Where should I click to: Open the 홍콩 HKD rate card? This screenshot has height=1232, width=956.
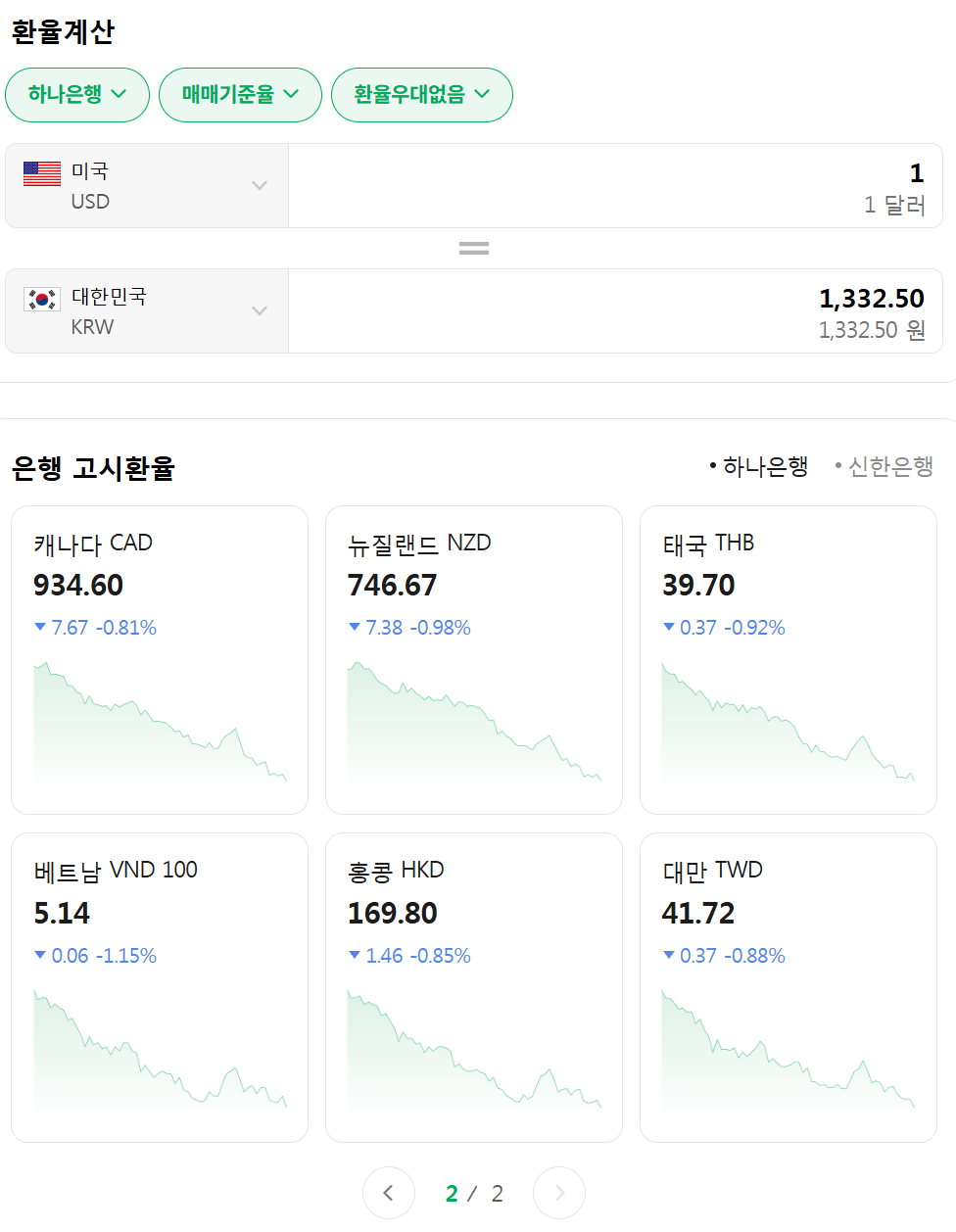474,987
